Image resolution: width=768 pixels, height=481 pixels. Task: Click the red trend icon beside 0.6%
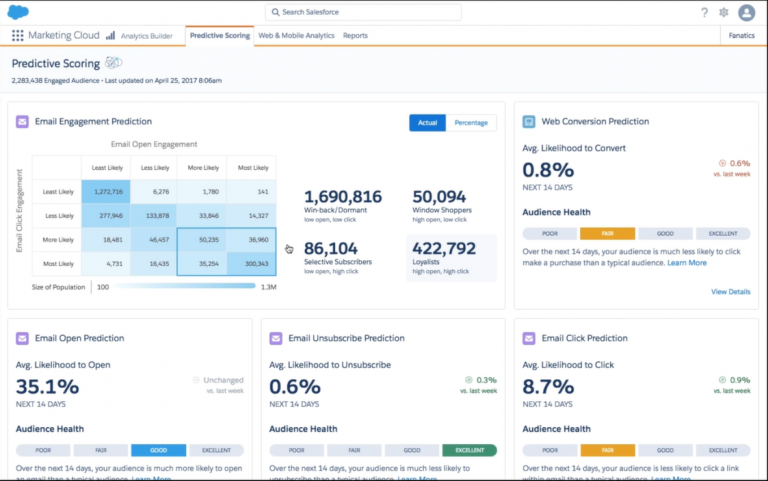click(722, 163)
